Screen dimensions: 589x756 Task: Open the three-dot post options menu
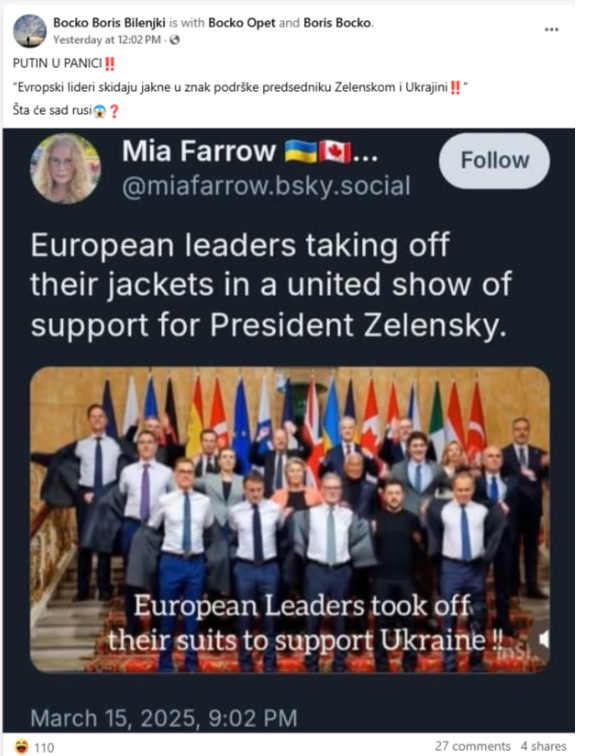(x=551, y=29)
